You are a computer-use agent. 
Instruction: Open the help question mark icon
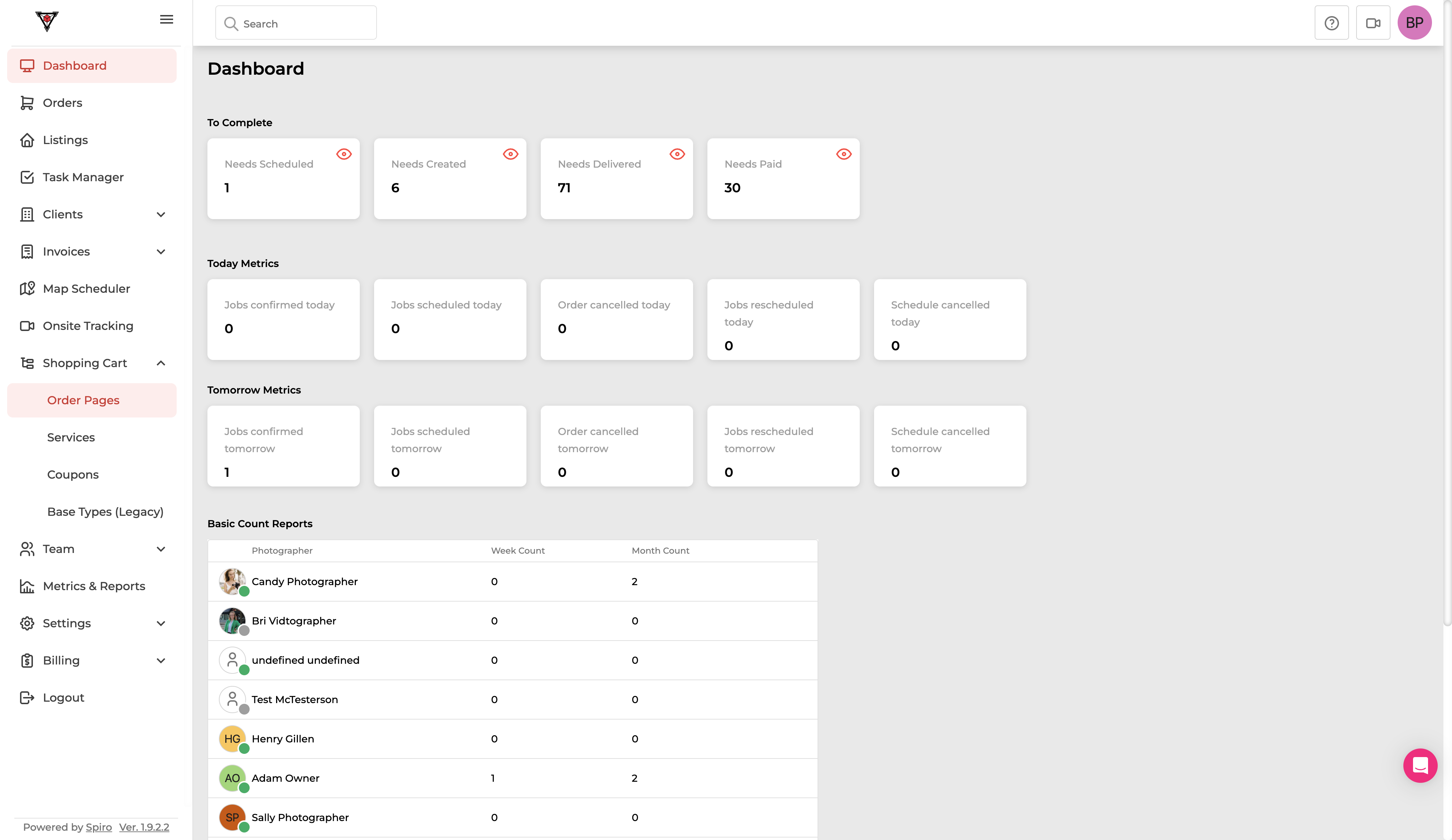tap(1331, 23)
